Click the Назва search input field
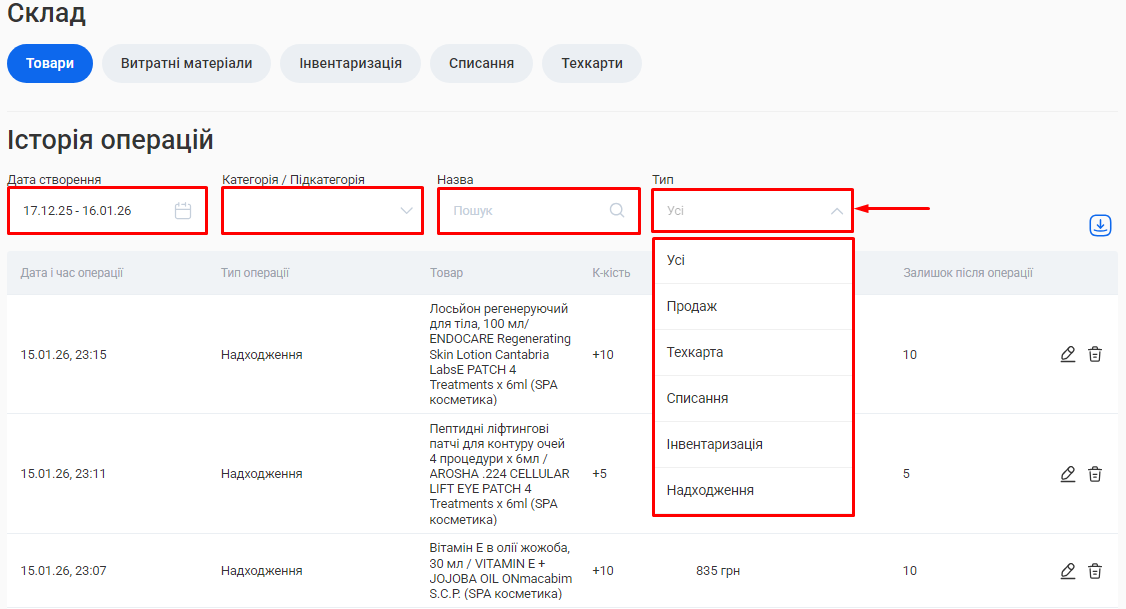The height and width of the screenshot is (609, 1126). click(525, 211)
